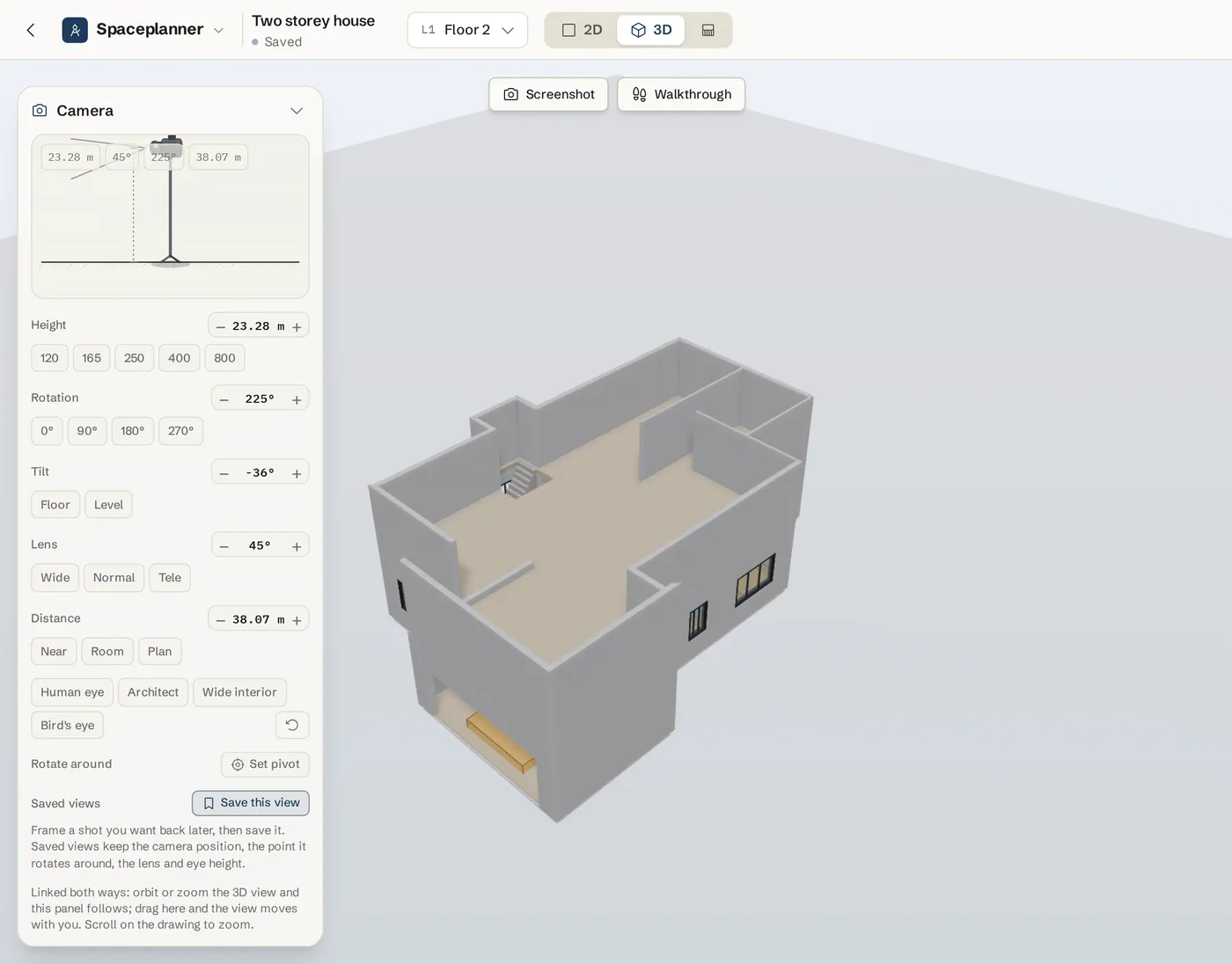Reset the camera with the undo icon
Viewport: 1232px width, 964px height.
pyautogui.click(x=292, y=725)
